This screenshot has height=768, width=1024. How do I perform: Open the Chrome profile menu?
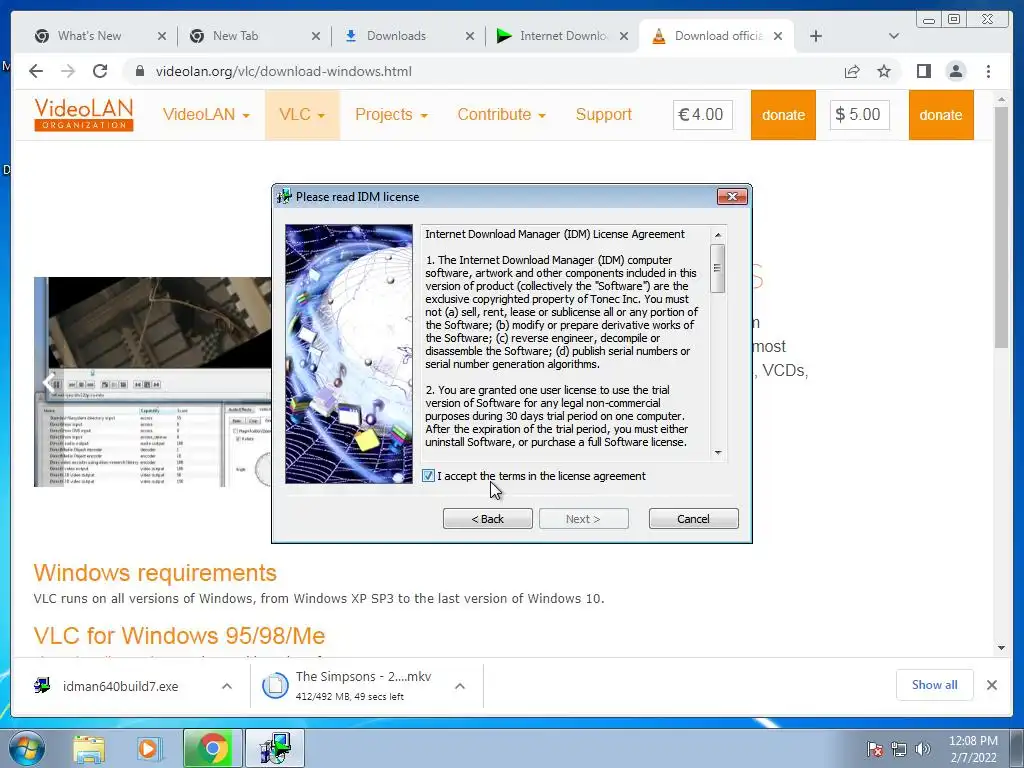pyautogui.click(x=955, y=71)
